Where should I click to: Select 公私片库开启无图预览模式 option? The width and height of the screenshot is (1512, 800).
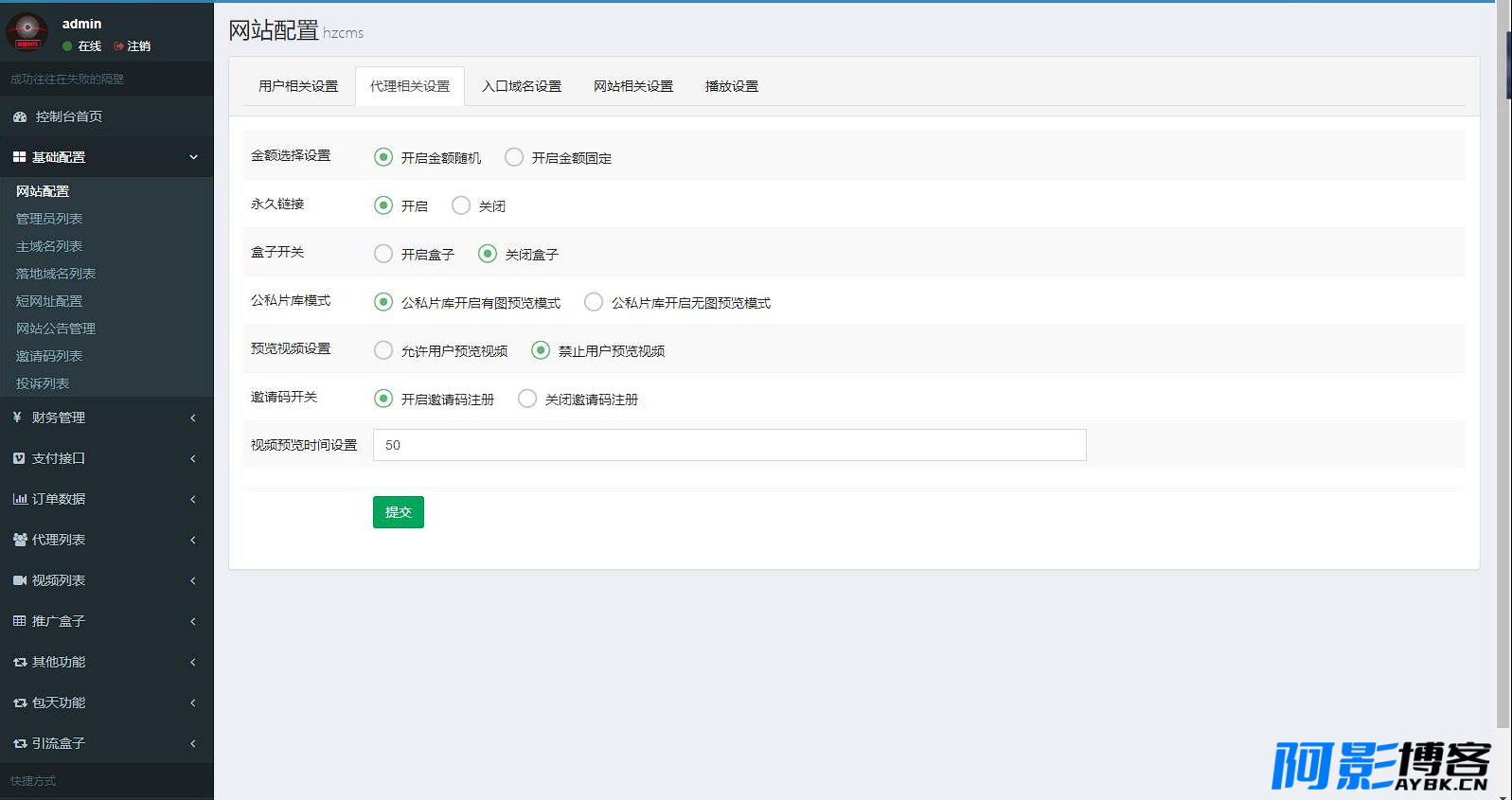click(594, 302)
